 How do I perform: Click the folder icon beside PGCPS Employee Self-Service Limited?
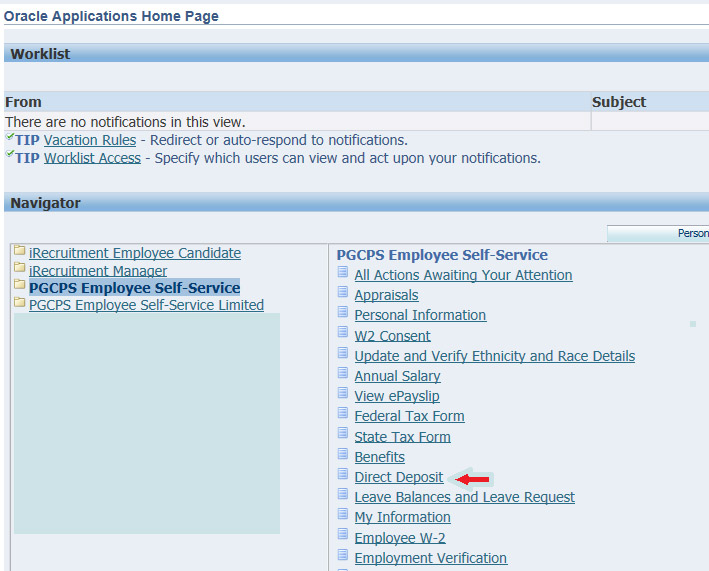click(x=20, y=305)
